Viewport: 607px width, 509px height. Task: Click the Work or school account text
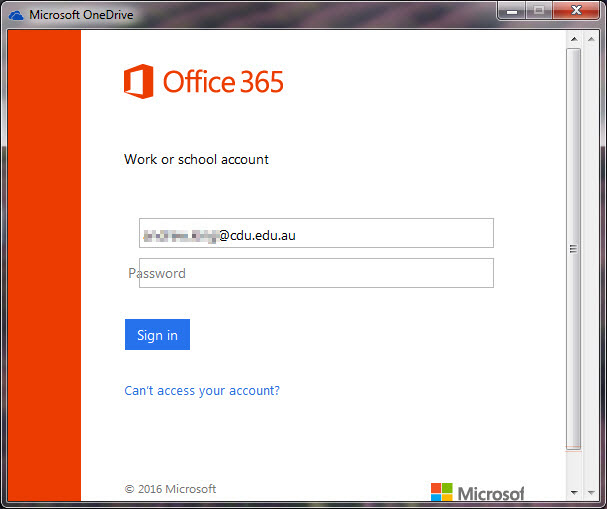tap(196, 159)
